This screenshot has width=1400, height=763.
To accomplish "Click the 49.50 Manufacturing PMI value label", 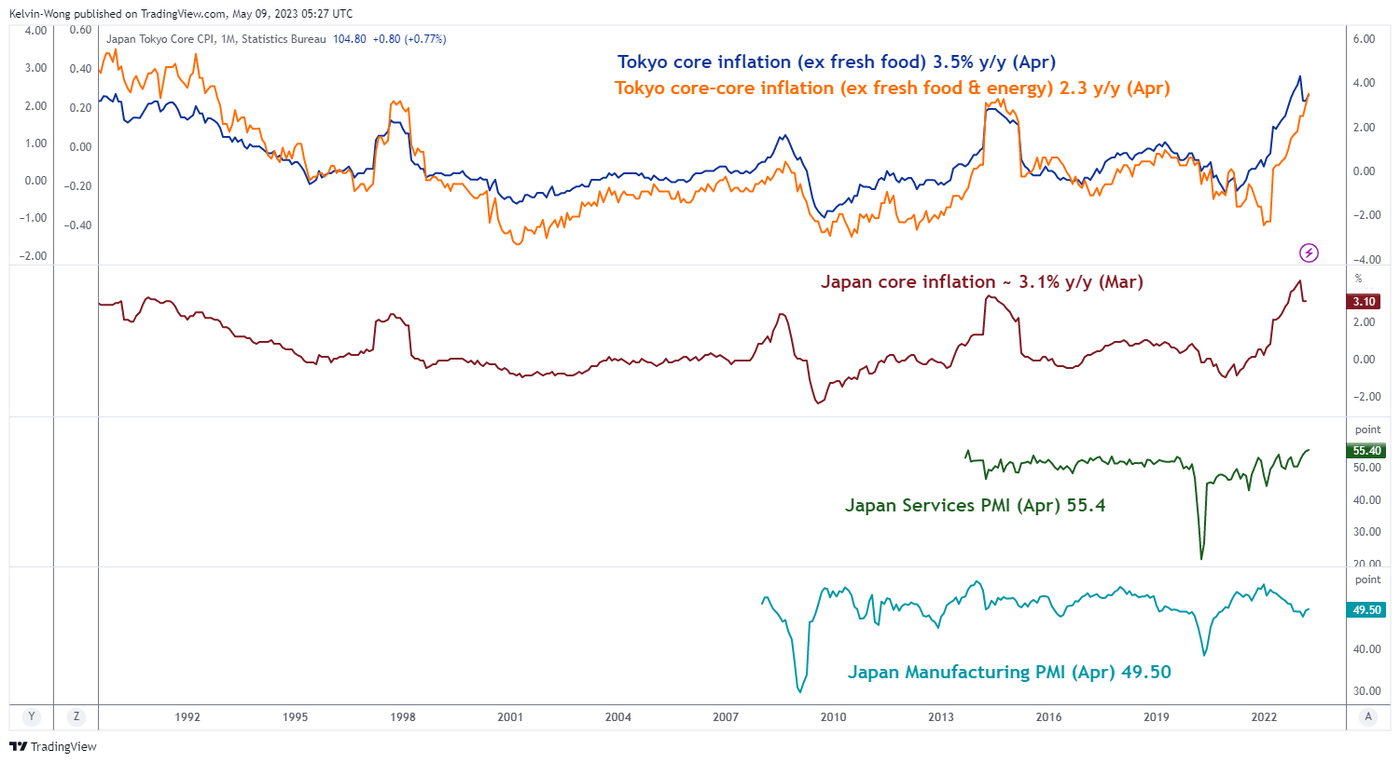I will tap(1365, 610).
